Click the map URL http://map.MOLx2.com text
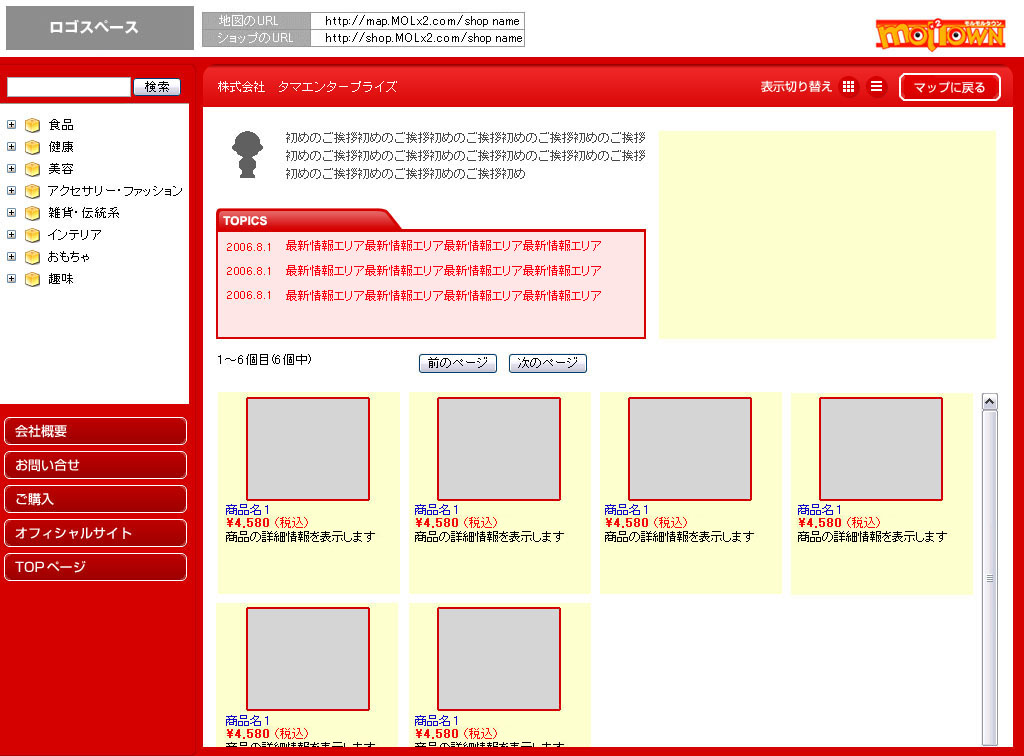 [422, 21]
